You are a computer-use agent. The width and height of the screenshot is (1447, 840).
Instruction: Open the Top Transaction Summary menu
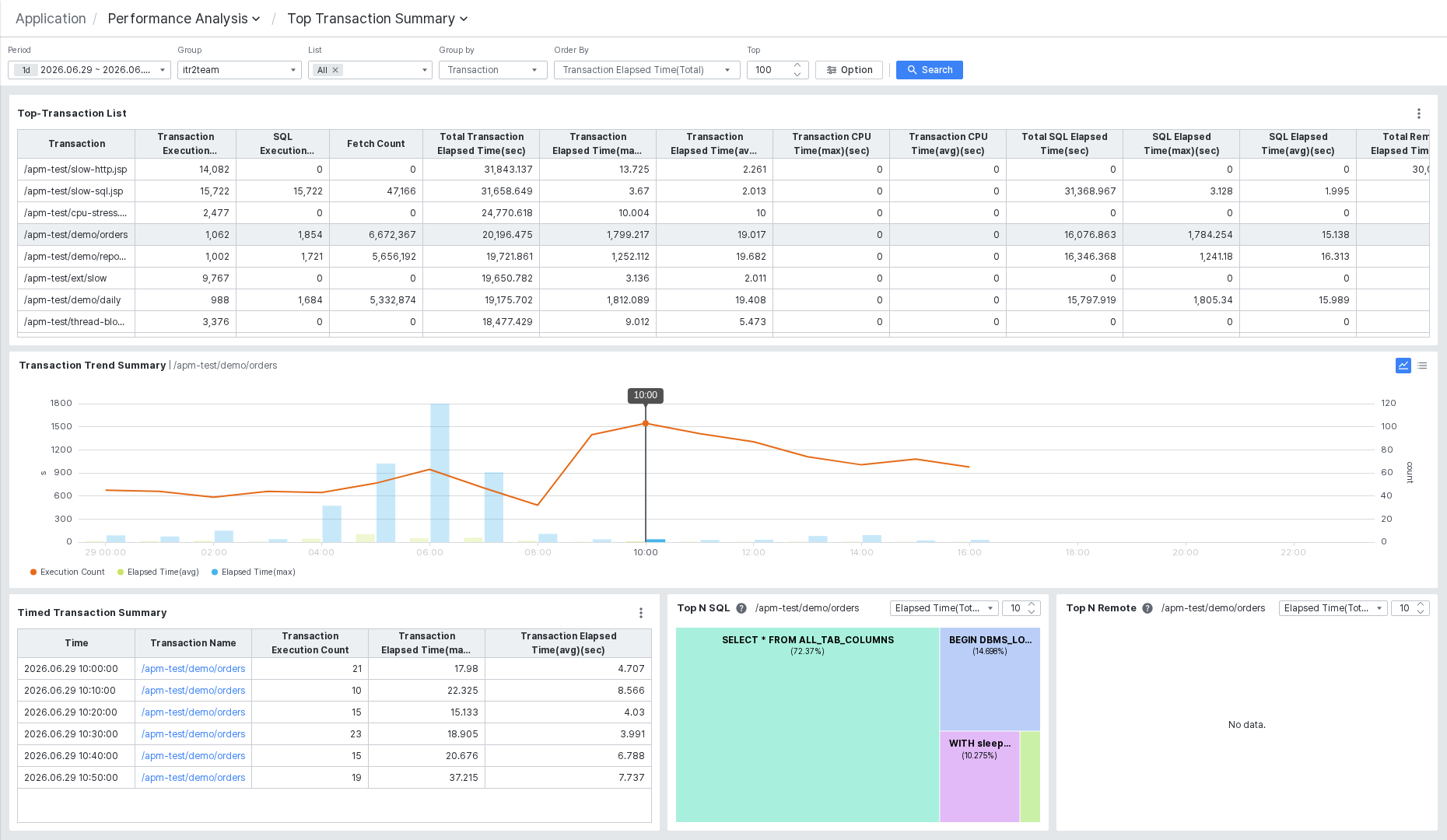pyautogui.click(x=378, y=19)
